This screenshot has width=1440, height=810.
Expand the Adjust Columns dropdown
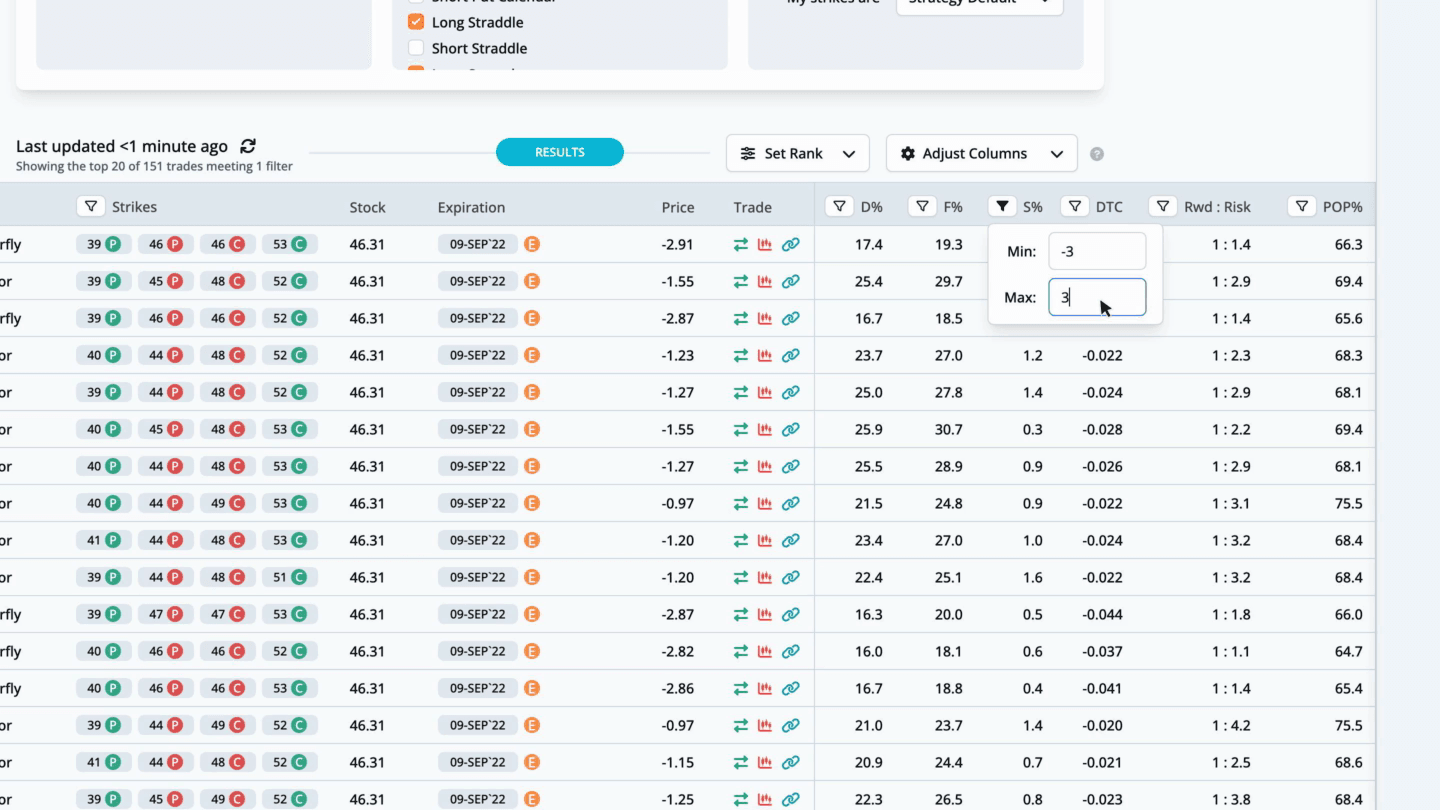981,153
